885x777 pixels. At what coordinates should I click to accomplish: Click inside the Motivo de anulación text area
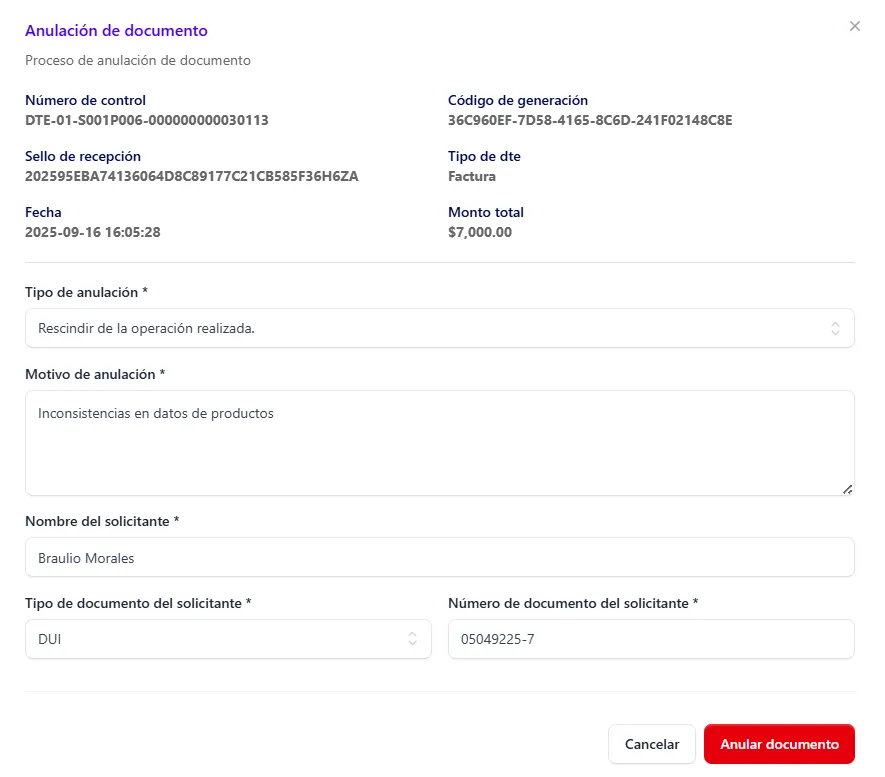click(440, 440)
